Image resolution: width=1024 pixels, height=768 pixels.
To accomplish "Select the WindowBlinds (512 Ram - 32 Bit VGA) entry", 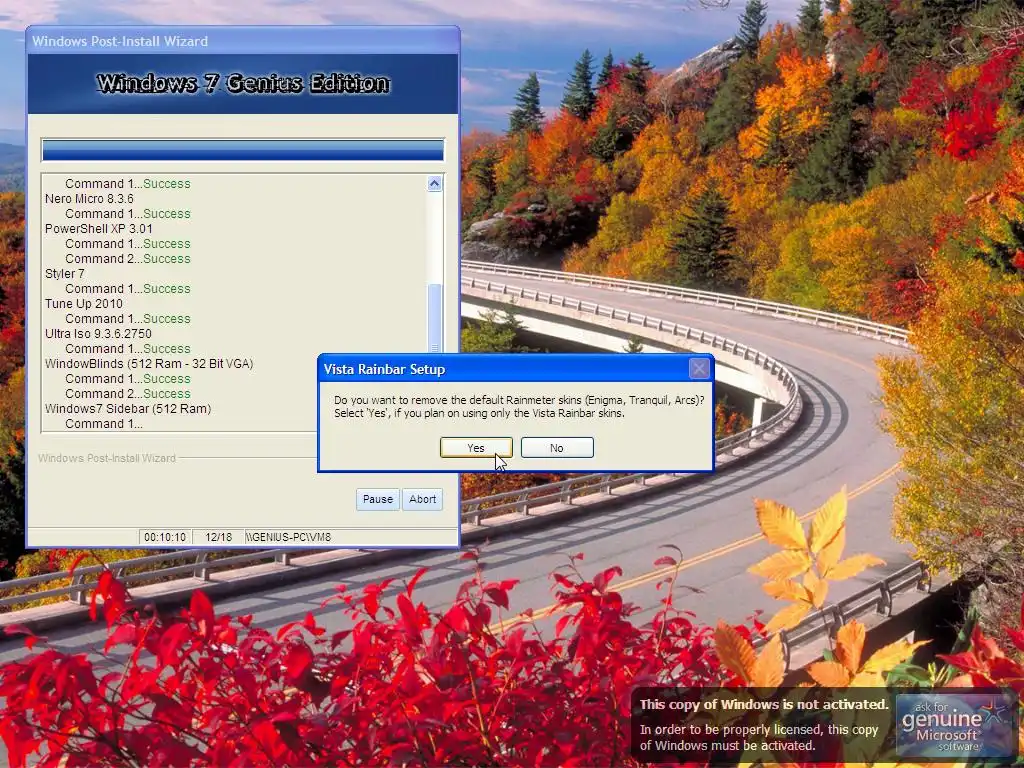I will pos(149,364).
